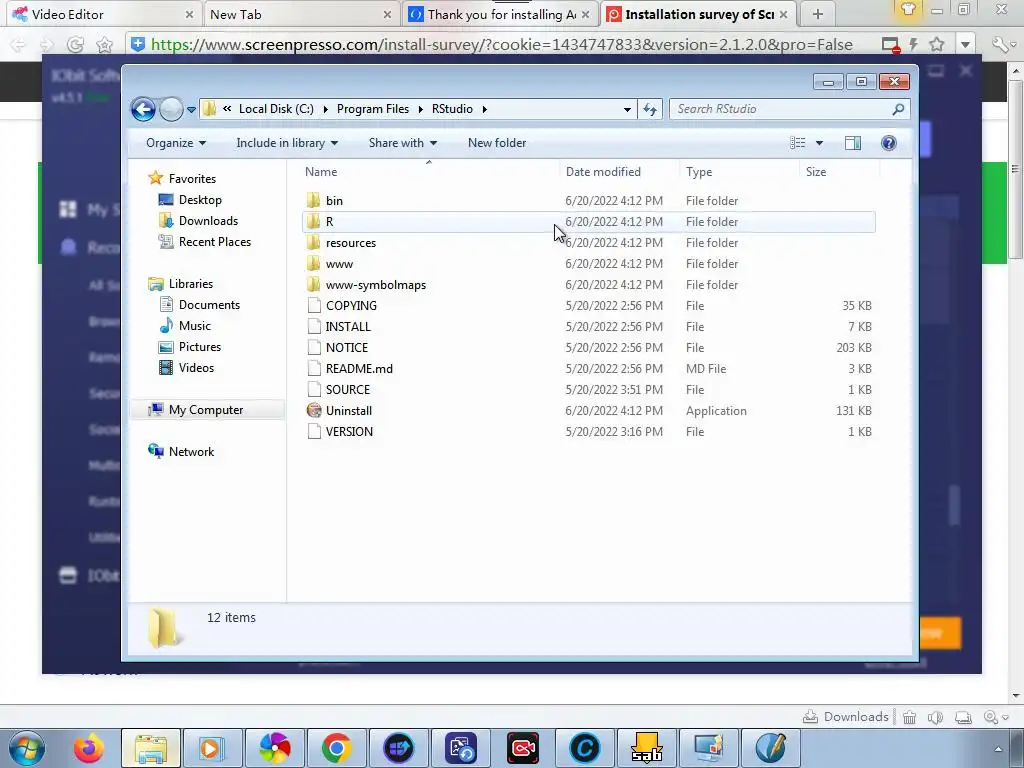
Task: Click the search magnifier icon
Action: coord(898,109)
